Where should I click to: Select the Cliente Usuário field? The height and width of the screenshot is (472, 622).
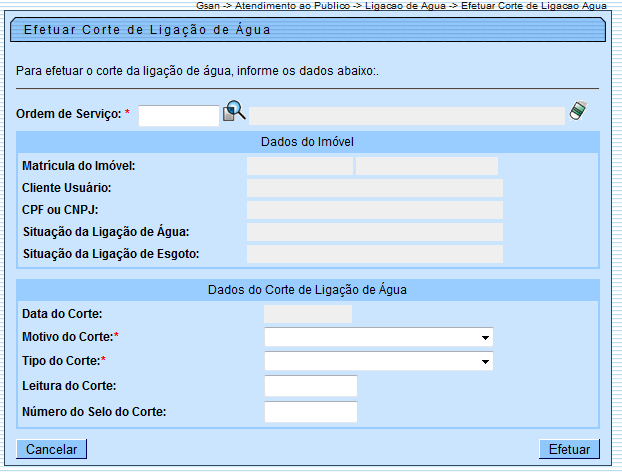pyautogui.click(x=375, y=188)
